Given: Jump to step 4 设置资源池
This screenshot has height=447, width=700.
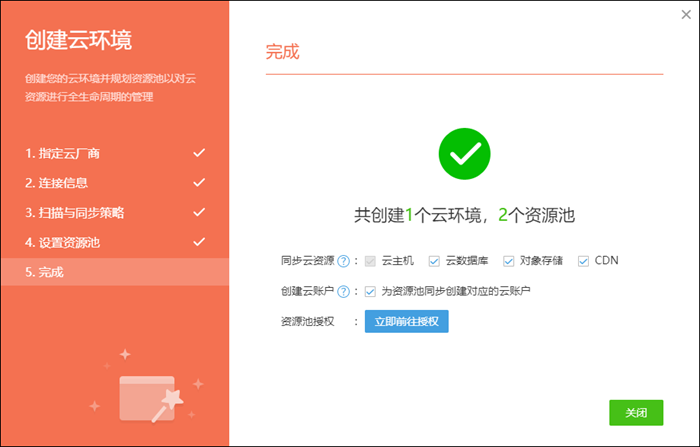Looking at the screenshot, I should 62,242.
